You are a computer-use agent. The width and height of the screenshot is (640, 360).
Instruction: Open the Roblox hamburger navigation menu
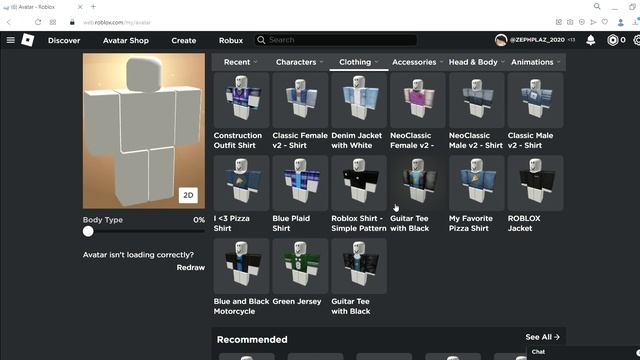[x=11, y=40]
